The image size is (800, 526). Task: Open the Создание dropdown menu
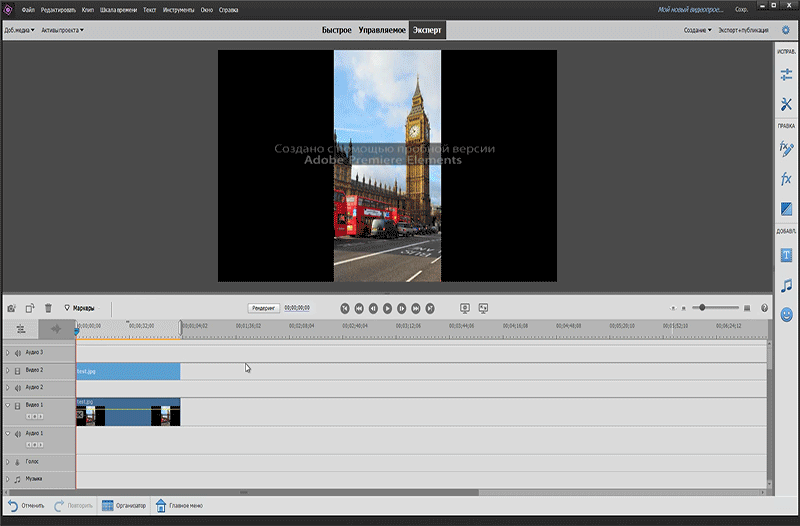[x=696, y=30]
